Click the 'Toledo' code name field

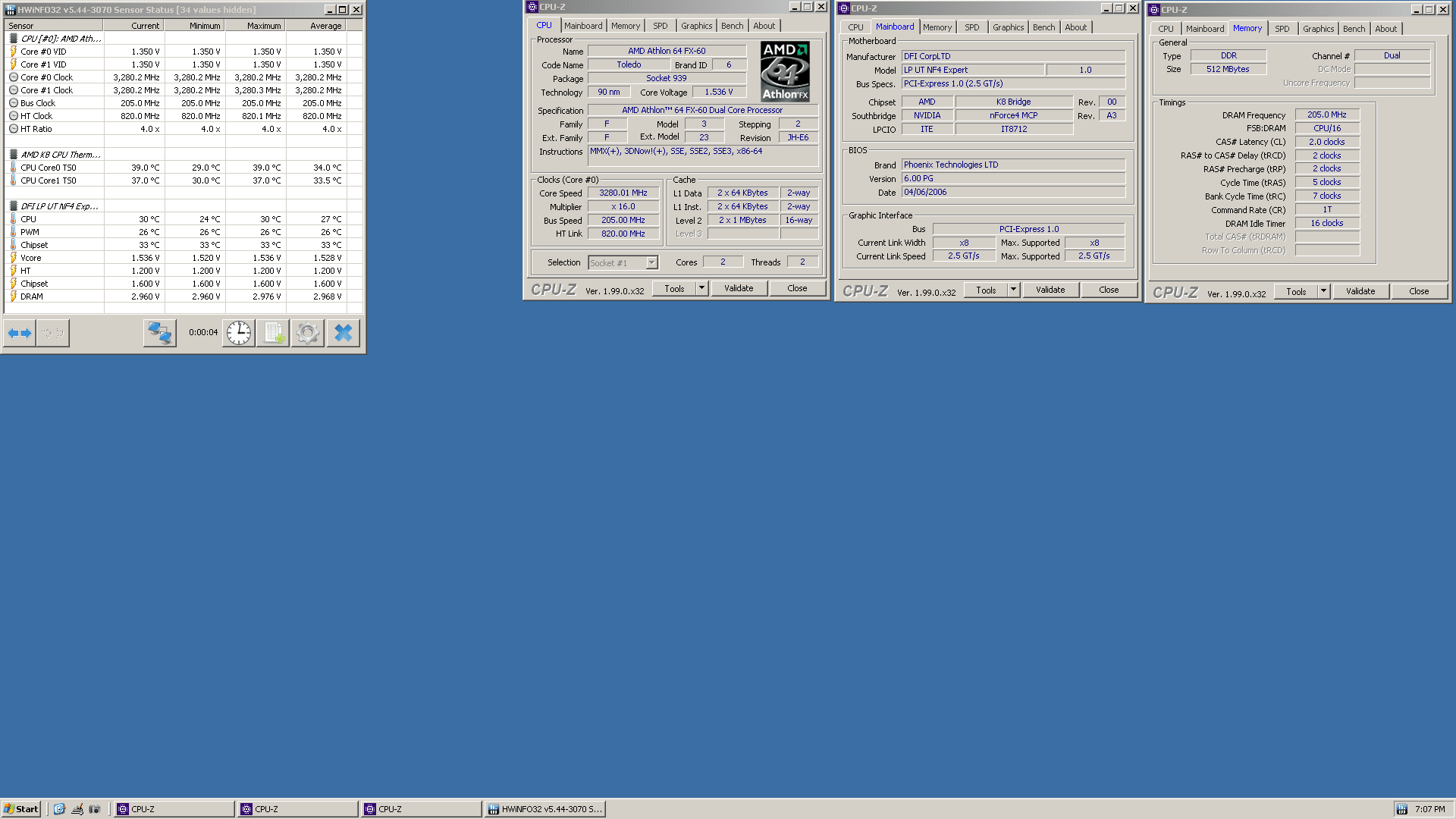(x=629, y=64)
